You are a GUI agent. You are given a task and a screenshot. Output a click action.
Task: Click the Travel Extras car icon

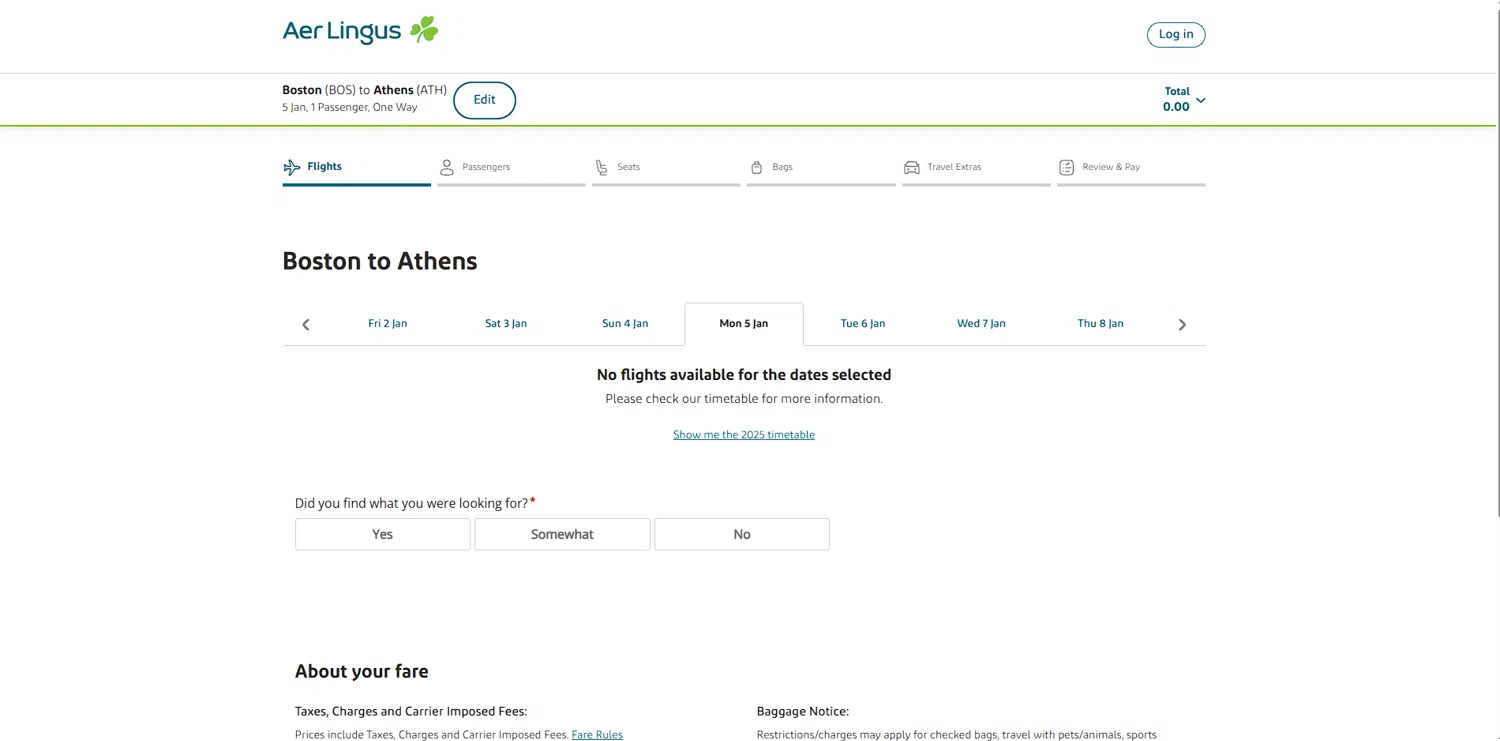coord(912,167)
